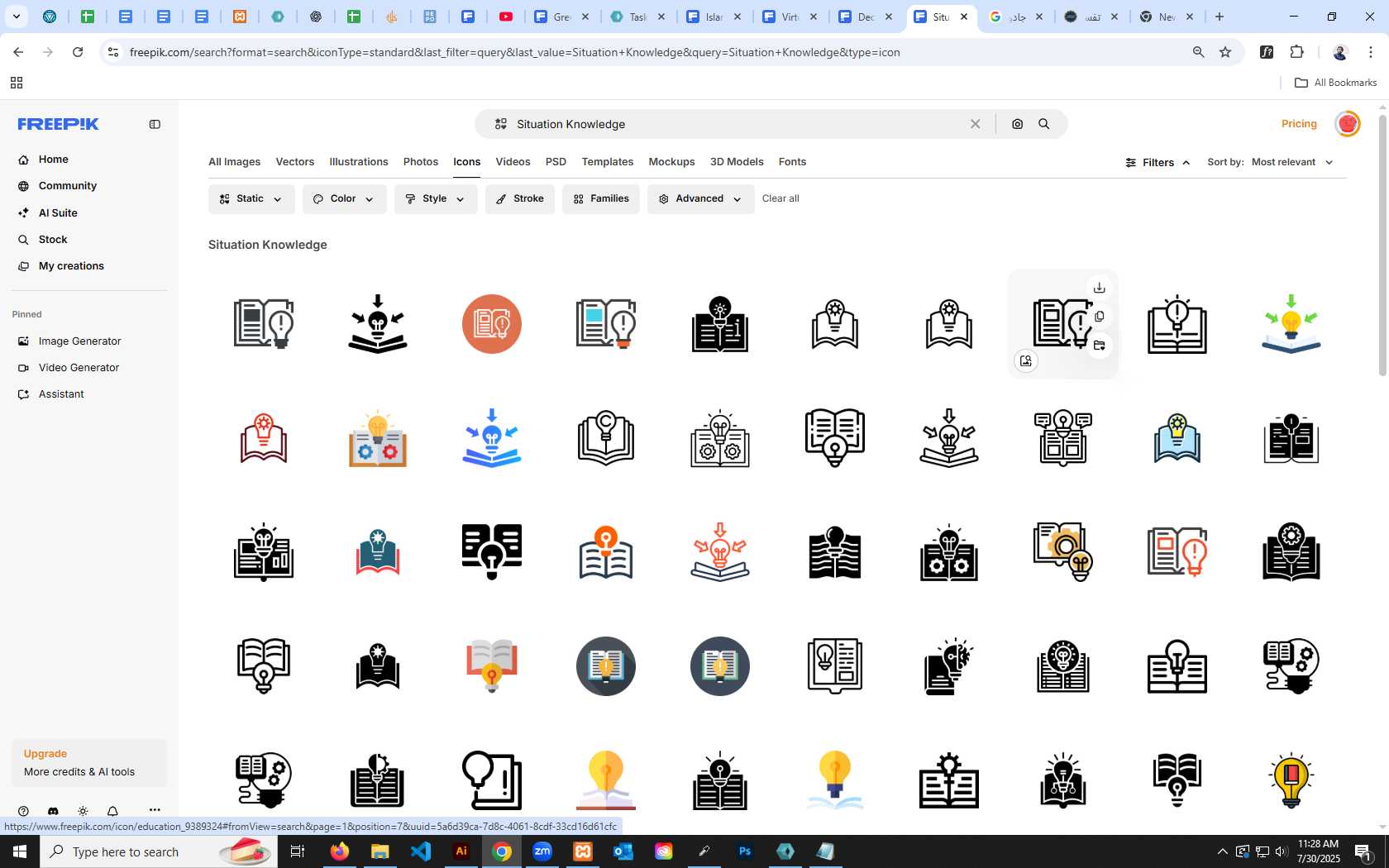
Task: Open the Color filter dropdown
Action: coord(344,199)
